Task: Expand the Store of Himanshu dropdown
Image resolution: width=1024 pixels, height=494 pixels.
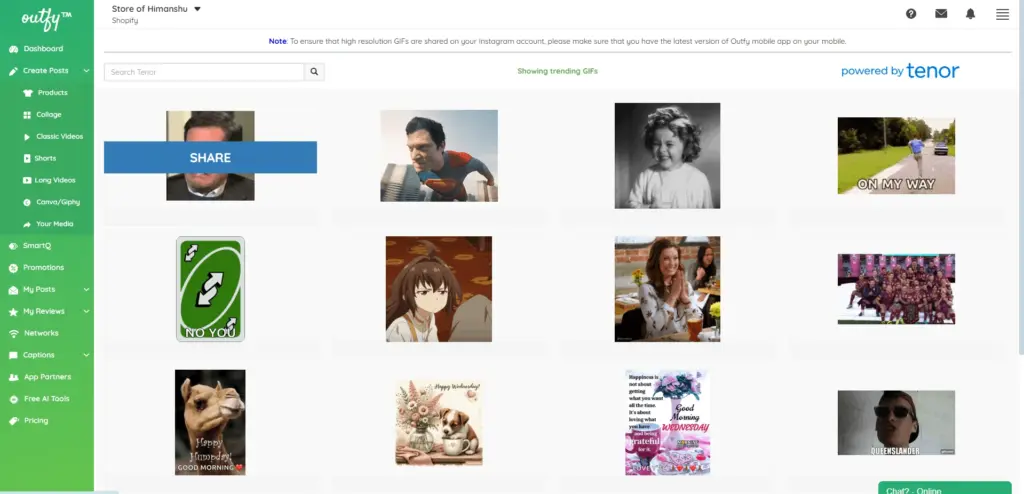Action: tap(197, 9)
